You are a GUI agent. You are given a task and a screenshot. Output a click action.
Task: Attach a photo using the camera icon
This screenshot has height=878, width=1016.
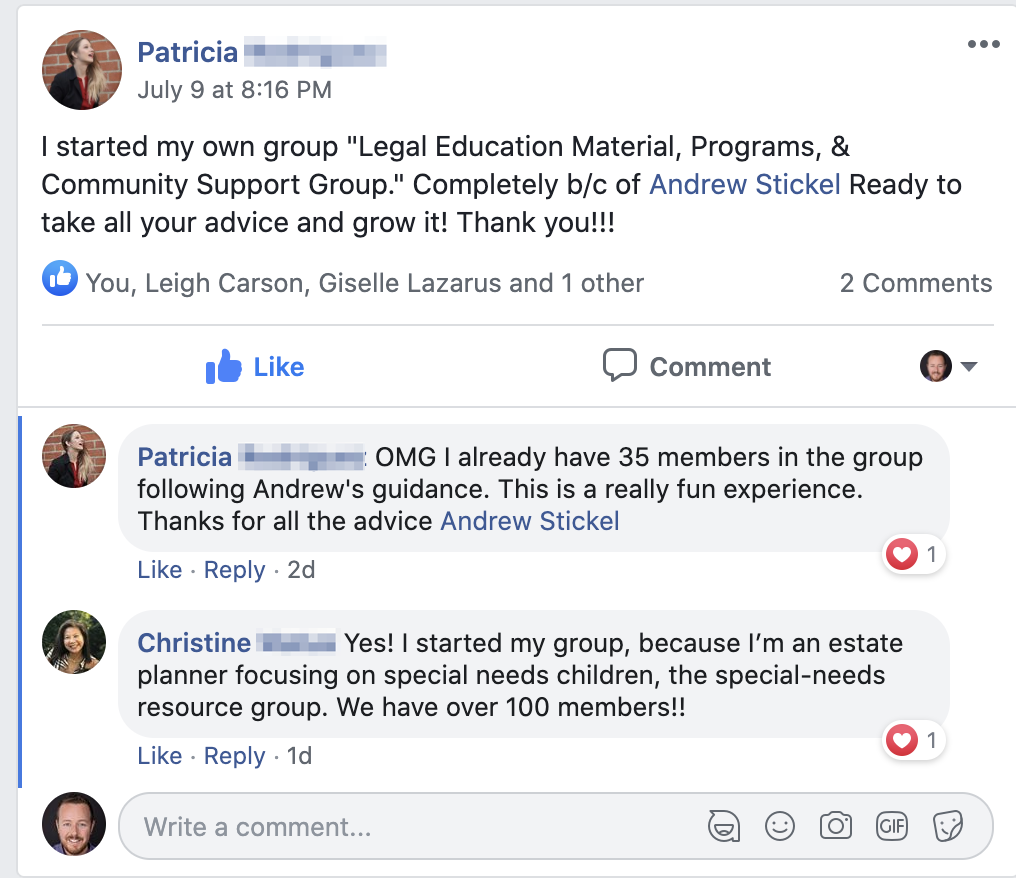coord(835,825)
